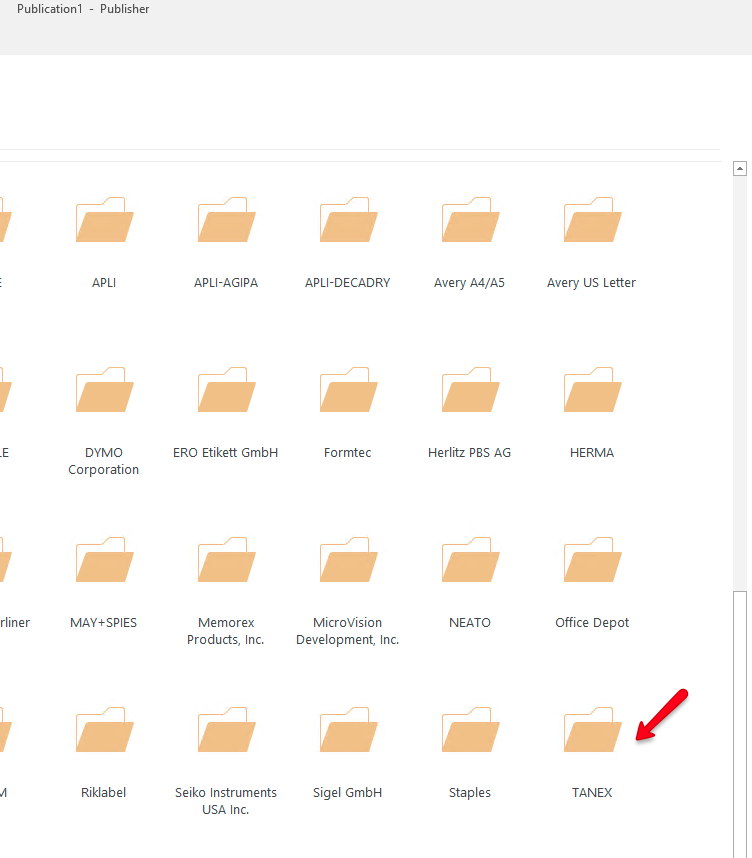Select the APLI-DECADRY folder icon
Viewport: 752px width, 858px height.
click(x=348, y=221)
